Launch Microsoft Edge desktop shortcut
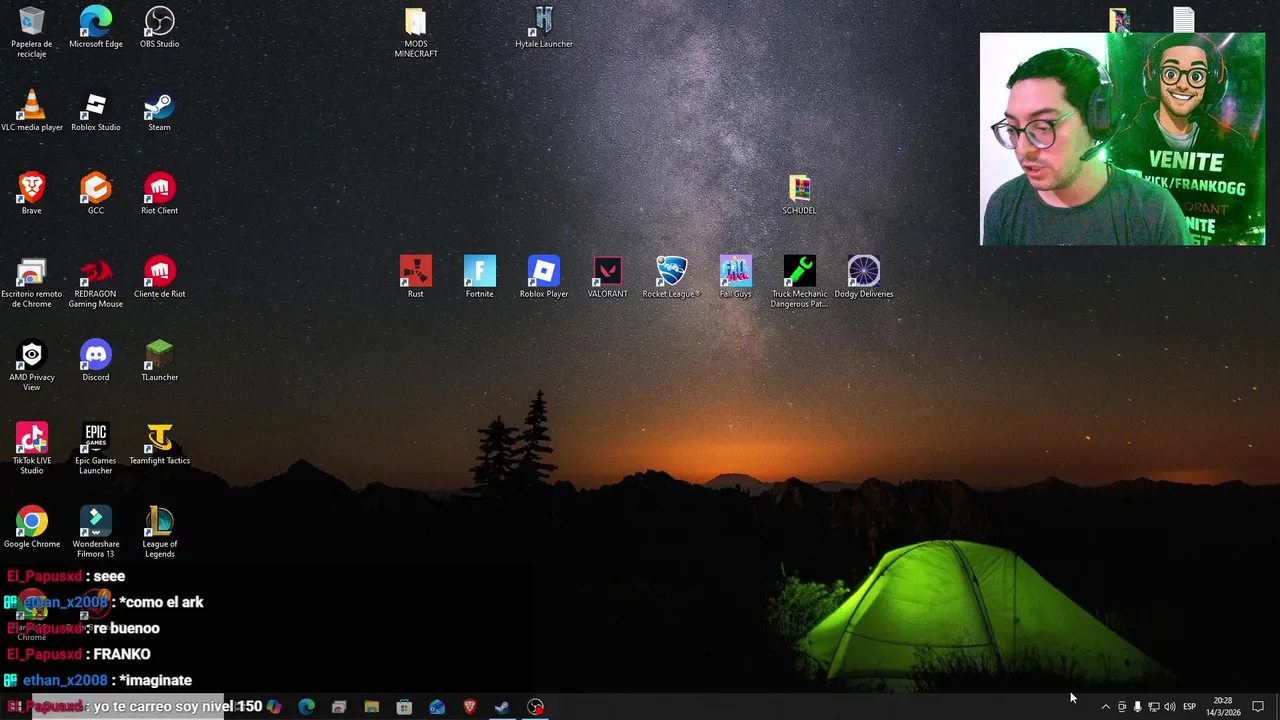The height and width of the screenshot is (720, 1280). pyautogui.click(x=96, y=27)
